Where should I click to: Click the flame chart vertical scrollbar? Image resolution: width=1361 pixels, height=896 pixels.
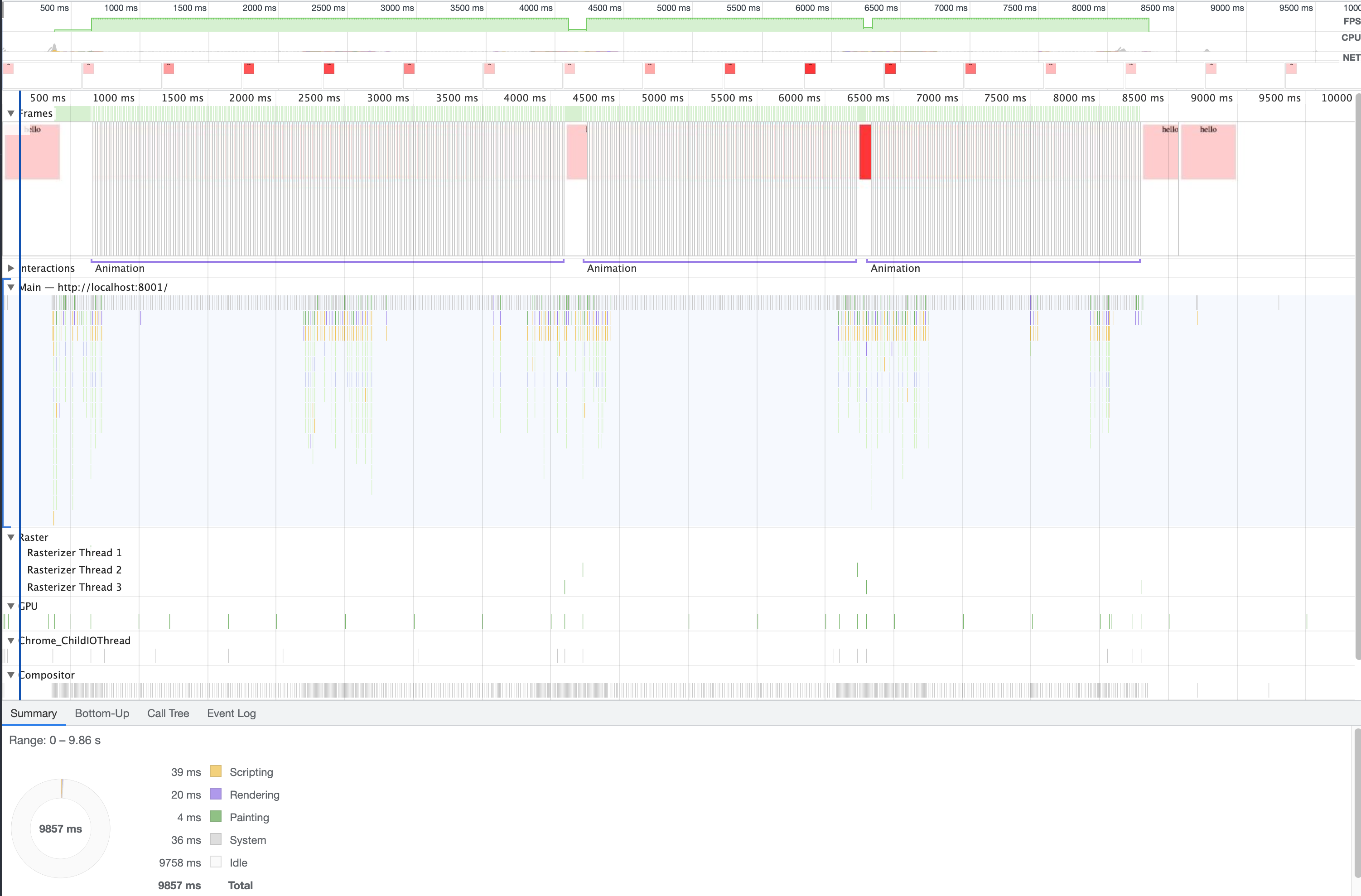[x=1357, y=377]
